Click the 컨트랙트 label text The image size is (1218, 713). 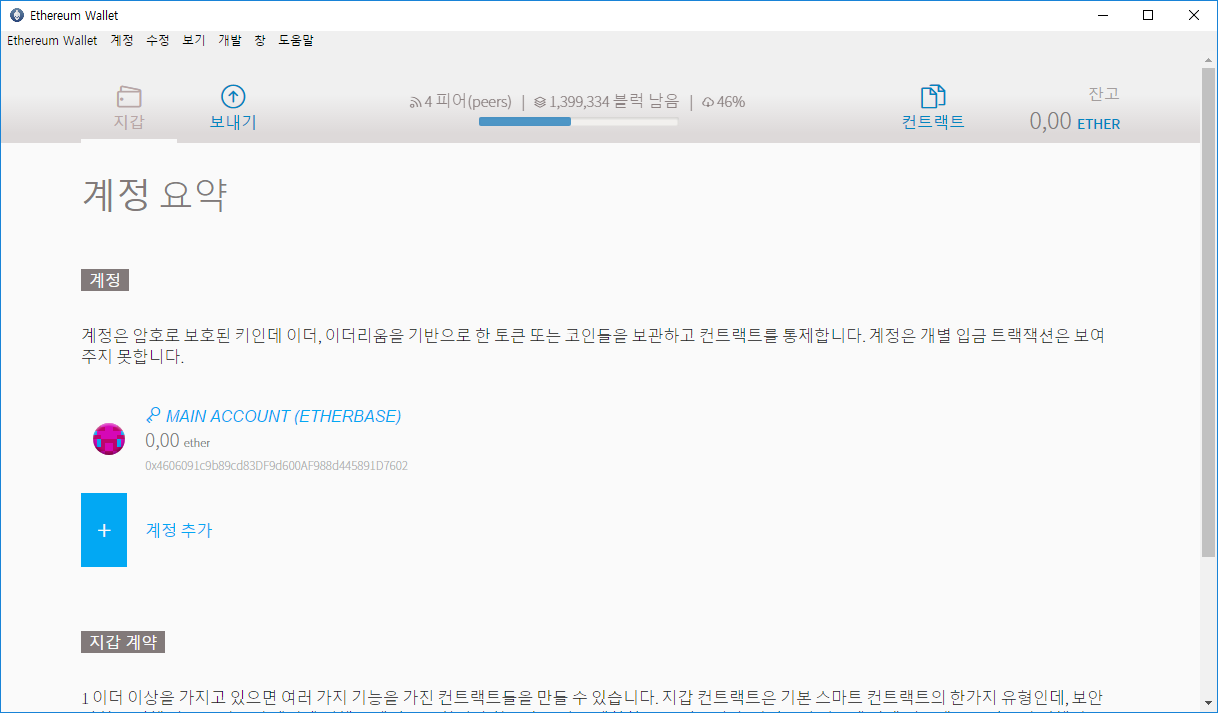click(933, 122)
